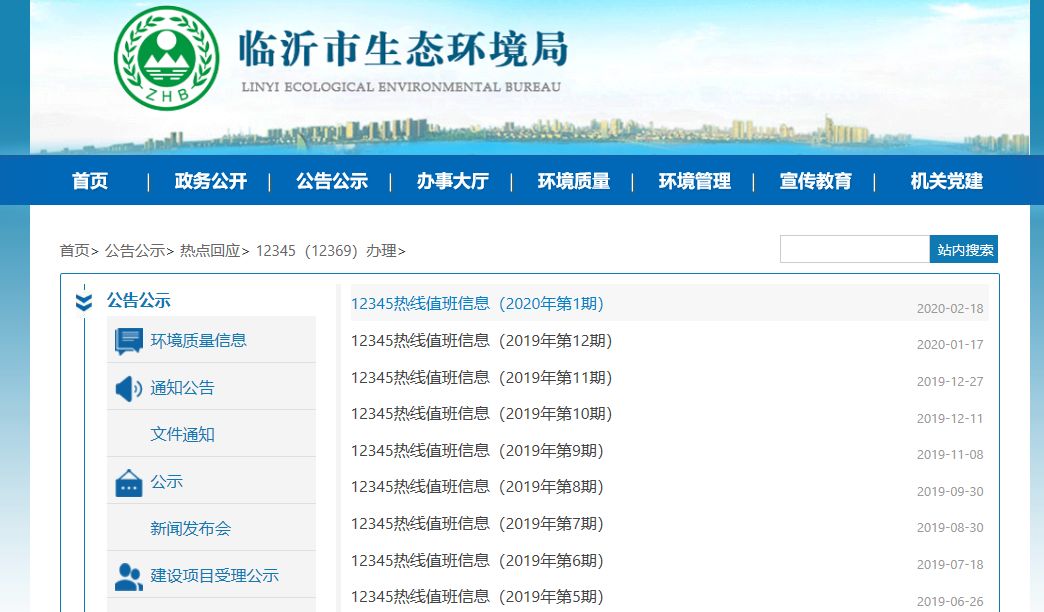Select 机关党建 from the navigation bar

pos(942,181)
